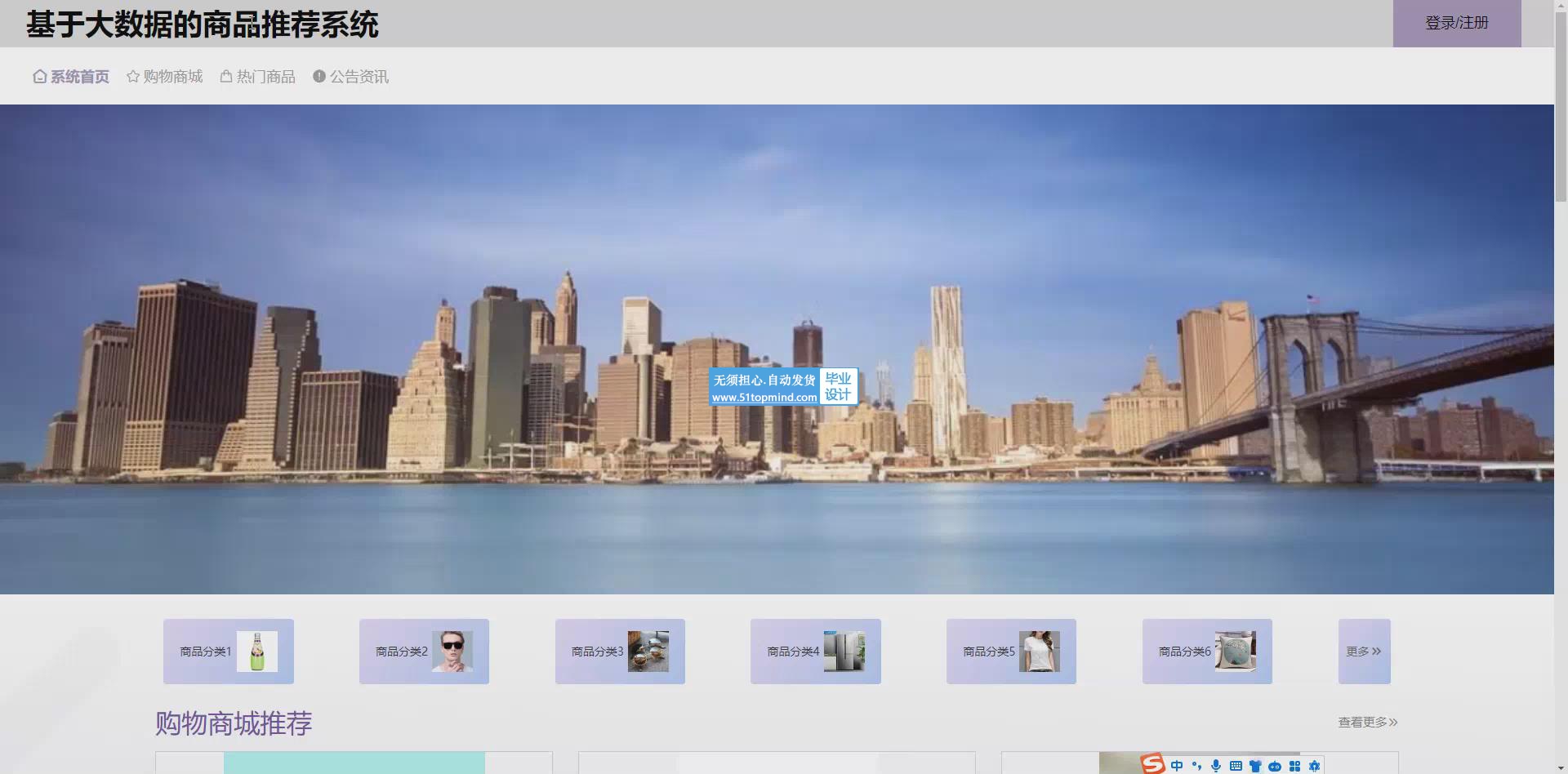The image size is (1568, 774).
Task: Open the 查看更多 link for 购物商城推荐
Action: [x=1368, y=723]
